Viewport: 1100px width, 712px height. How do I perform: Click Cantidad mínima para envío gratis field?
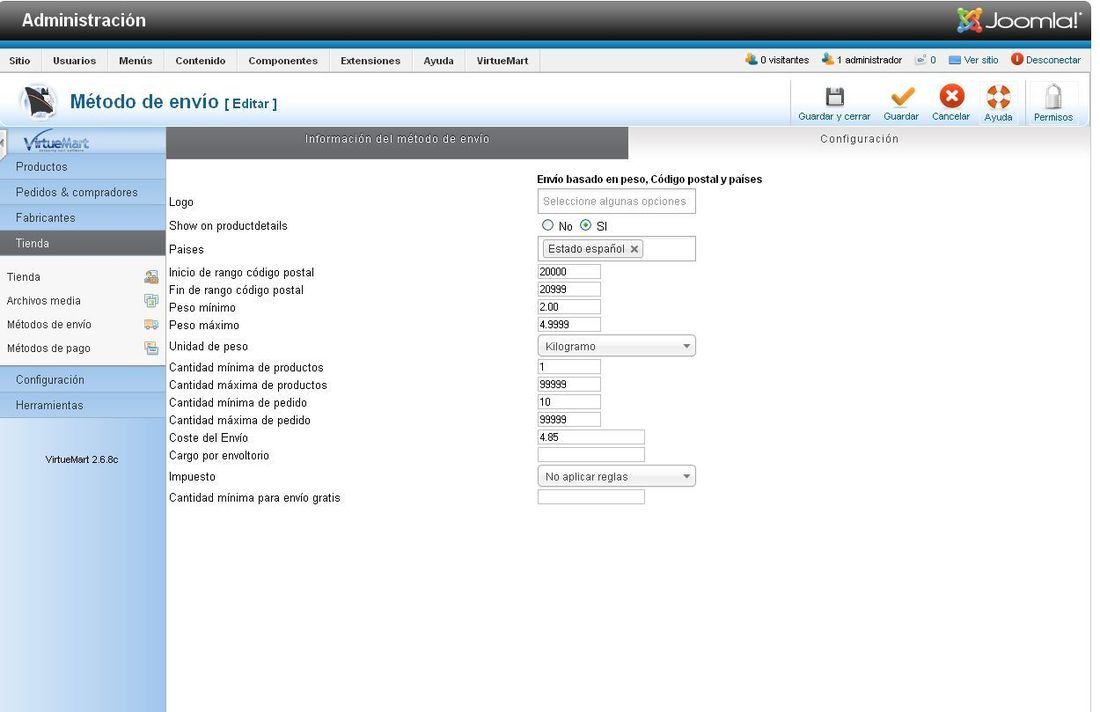591,497
